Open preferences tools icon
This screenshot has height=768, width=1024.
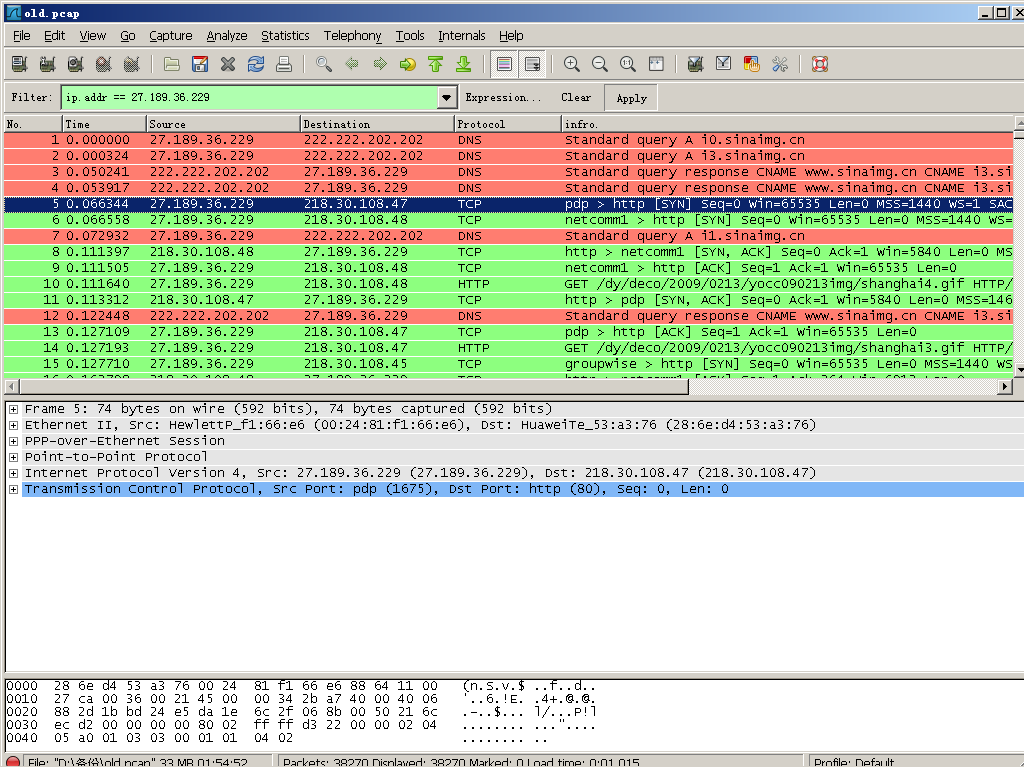(x=780, y=64)
